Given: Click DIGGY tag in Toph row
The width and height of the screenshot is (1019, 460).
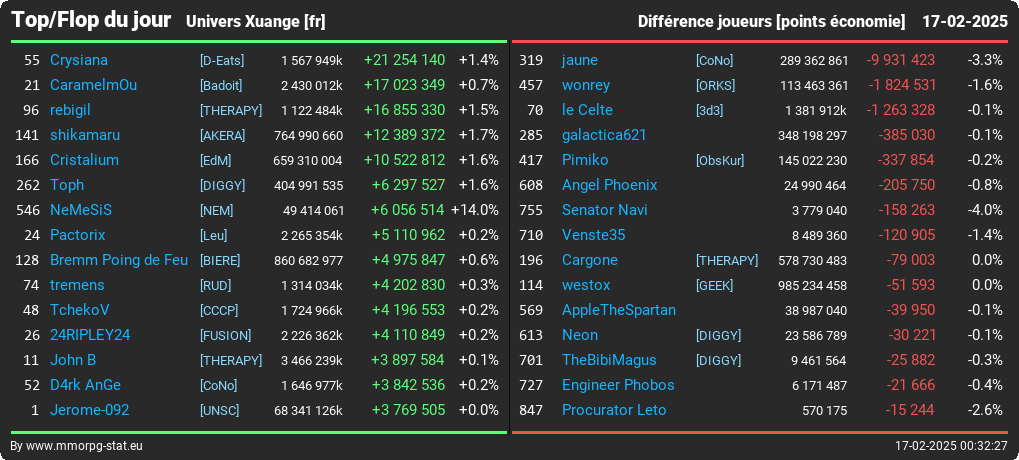Looking at the screenshot, I should pos(223,185).
